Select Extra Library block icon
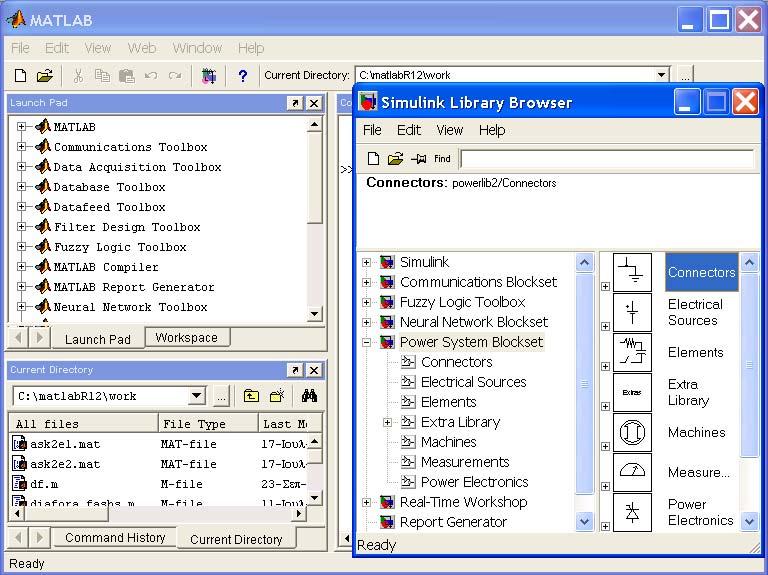768x575 pixels. pos(632,392)
